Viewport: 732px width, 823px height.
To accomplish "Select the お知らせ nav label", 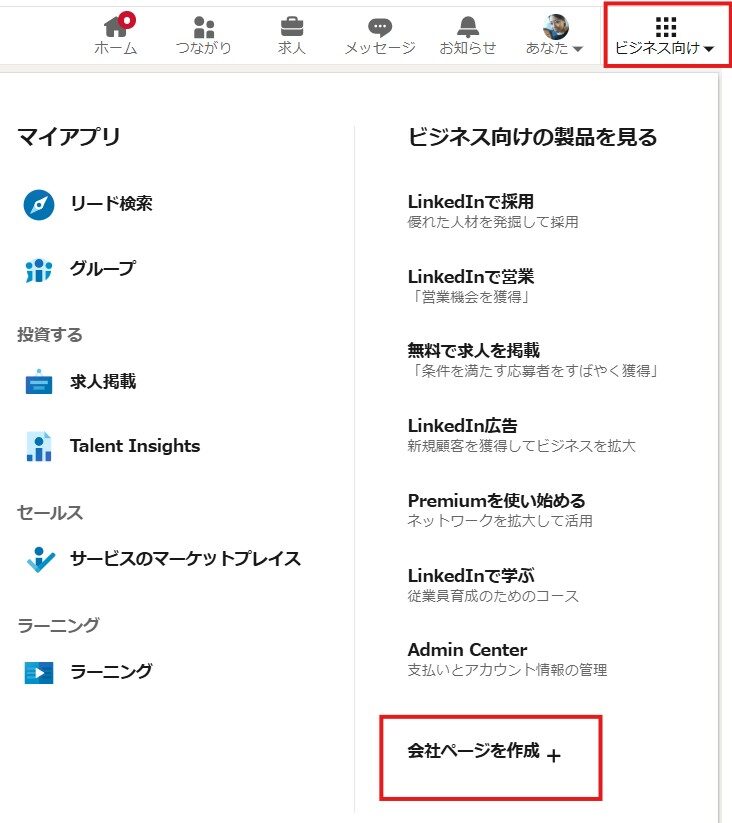I will (x=468, y=48).
